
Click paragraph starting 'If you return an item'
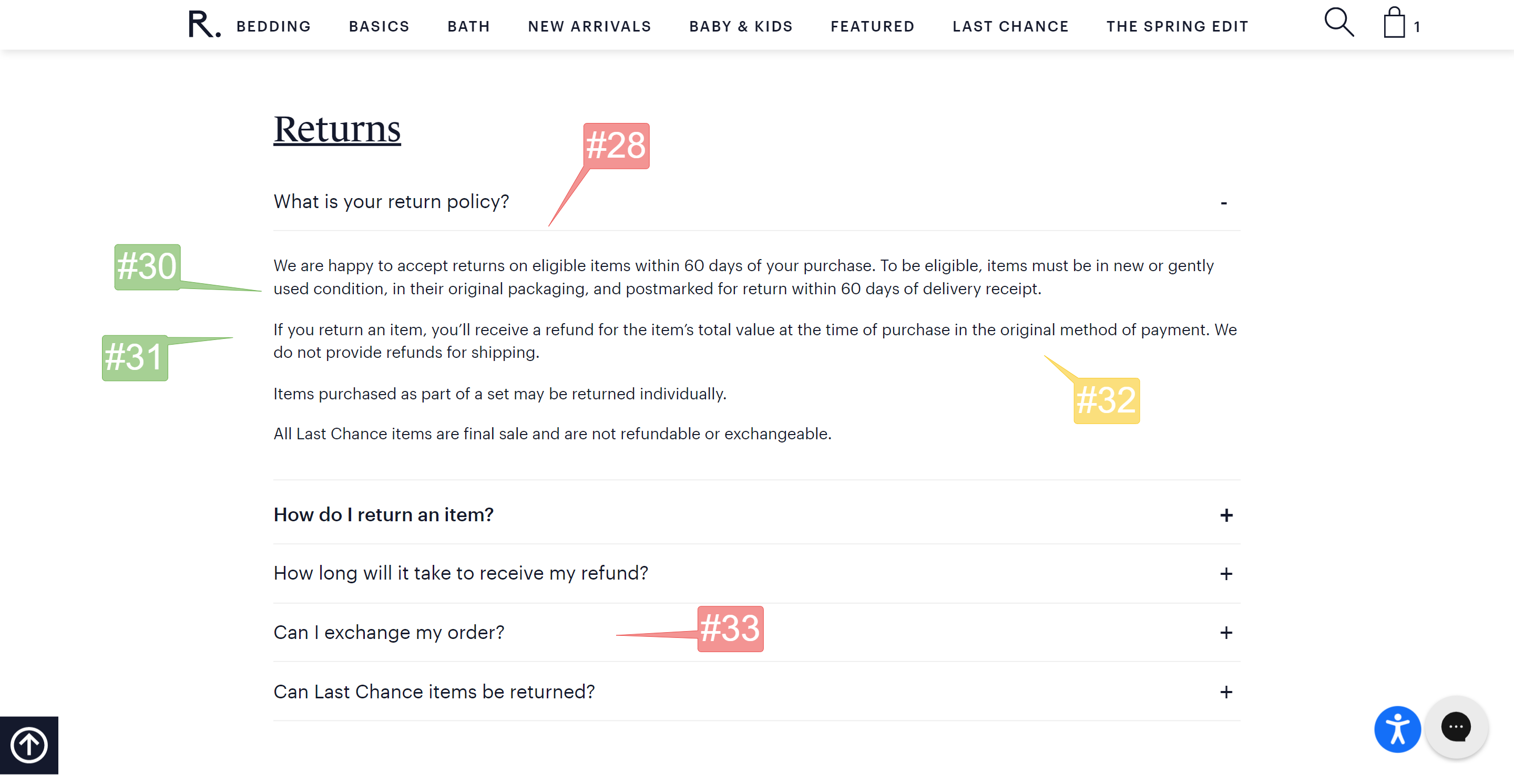[755, 341]
